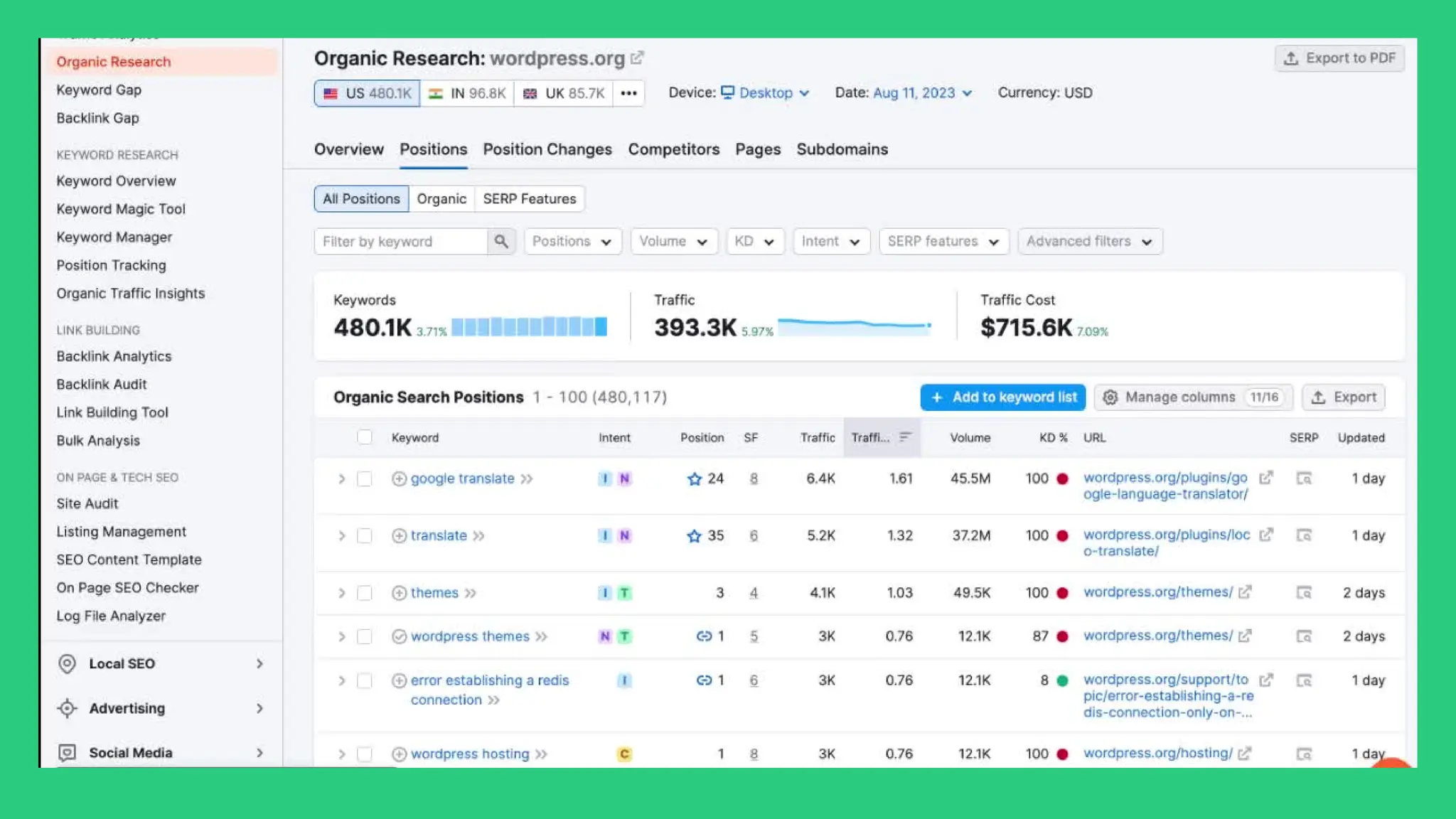Click the keyword filter search magnifier icon
Screen dimensions: 1456x819
click(501, 242)
